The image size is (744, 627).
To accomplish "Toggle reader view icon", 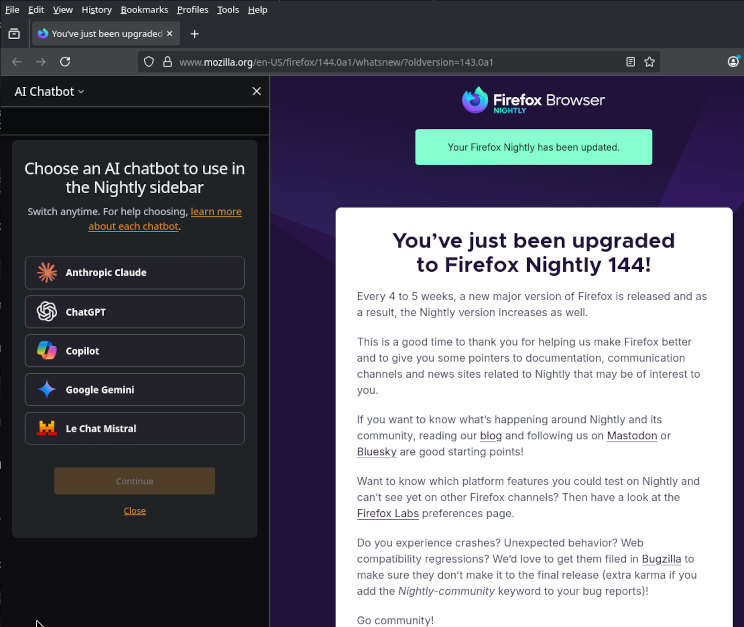I will 630,62.
